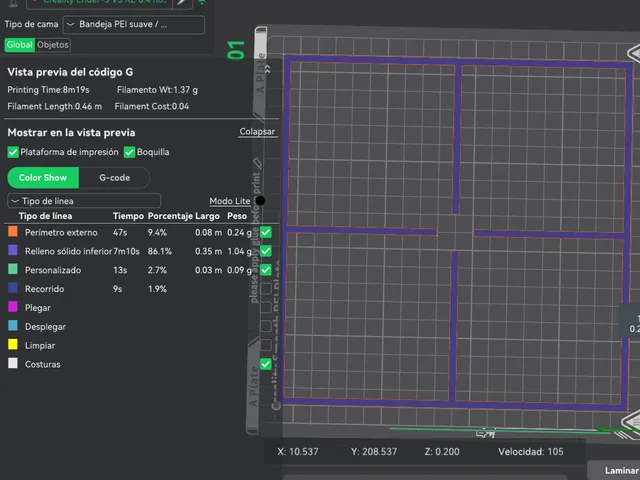The width and height of the screenshot is (640, 480).
Task: Switch to the Objetos tab
Action: point(53,45)
